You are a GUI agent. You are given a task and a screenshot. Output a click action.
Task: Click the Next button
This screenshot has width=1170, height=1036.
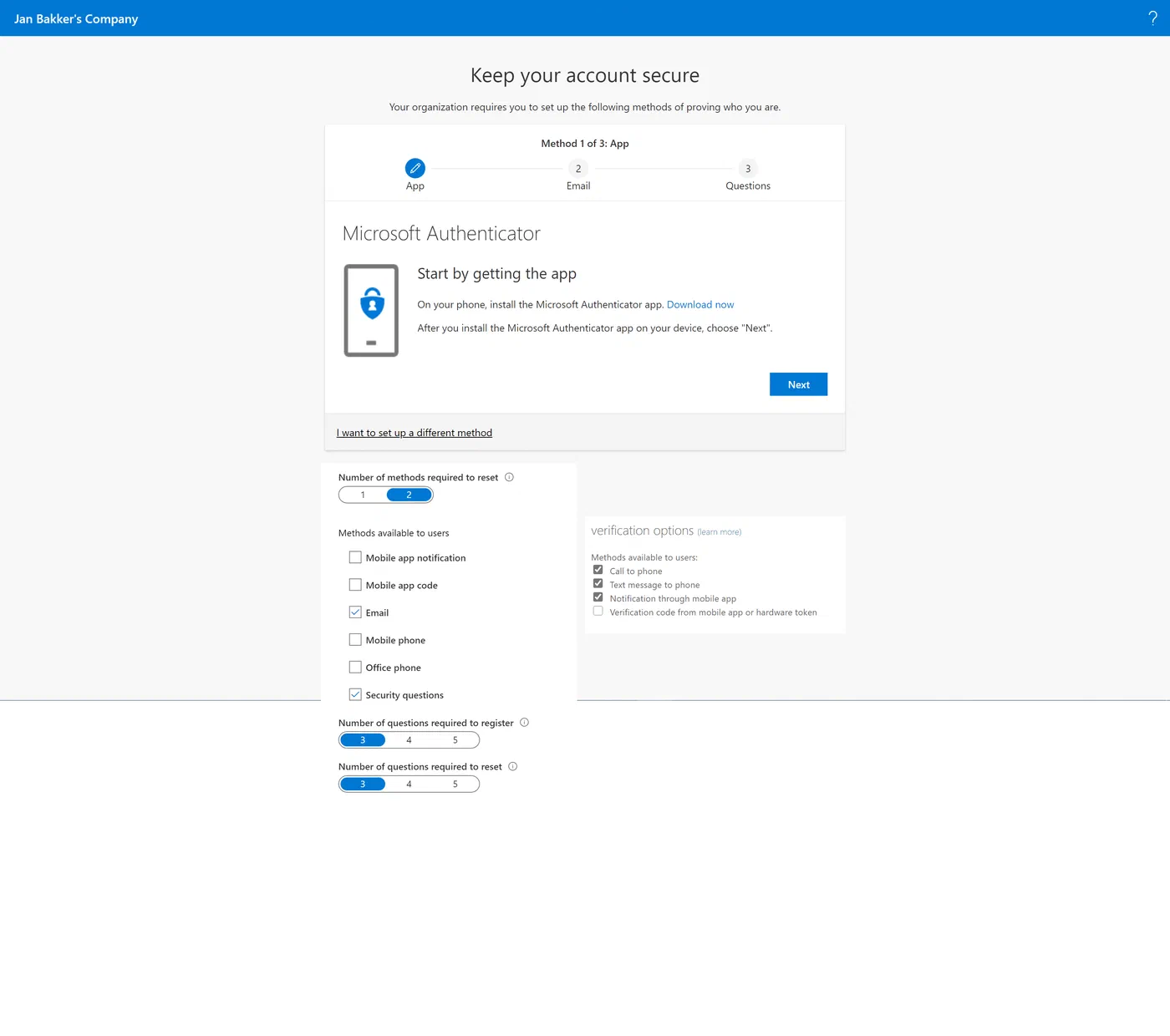point(798,384)
